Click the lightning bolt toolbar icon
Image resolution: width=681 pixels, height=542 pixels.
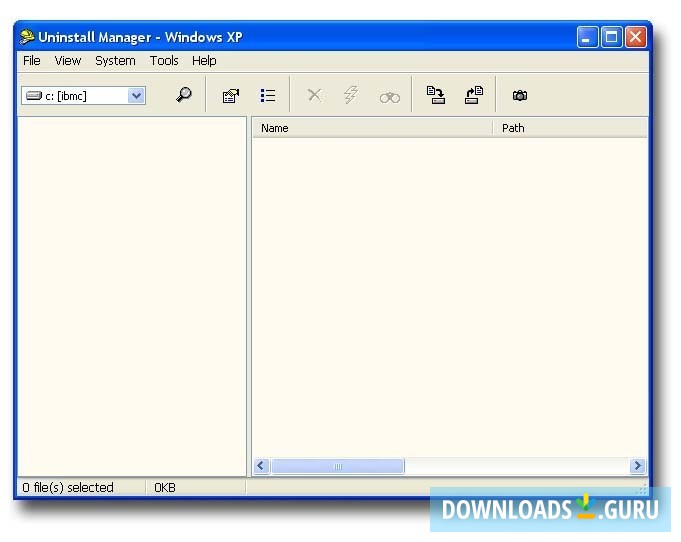click(x=351, y=95)
